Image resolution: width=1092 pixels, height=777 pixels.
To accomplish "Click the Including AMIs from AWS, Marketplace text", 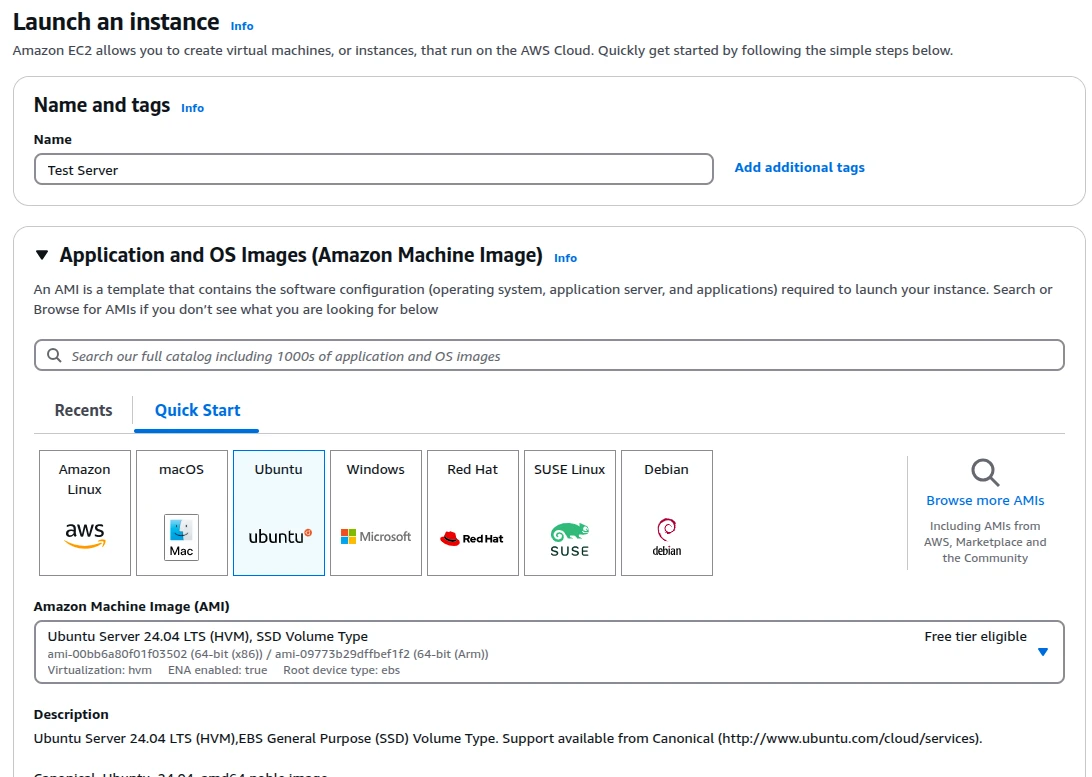I will 985,542.
